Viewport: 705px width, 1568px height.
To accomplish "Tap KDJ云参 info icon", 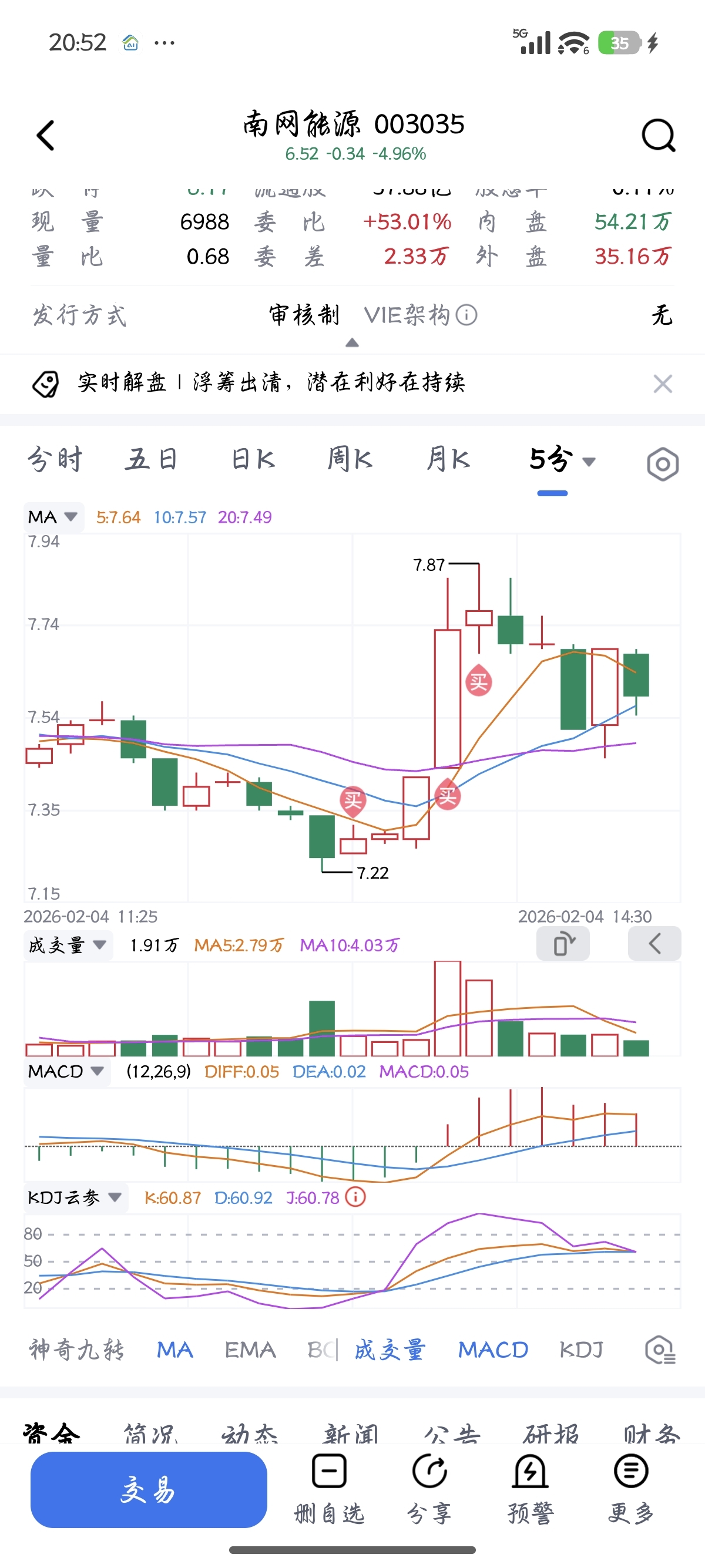I will point(355,1197).
